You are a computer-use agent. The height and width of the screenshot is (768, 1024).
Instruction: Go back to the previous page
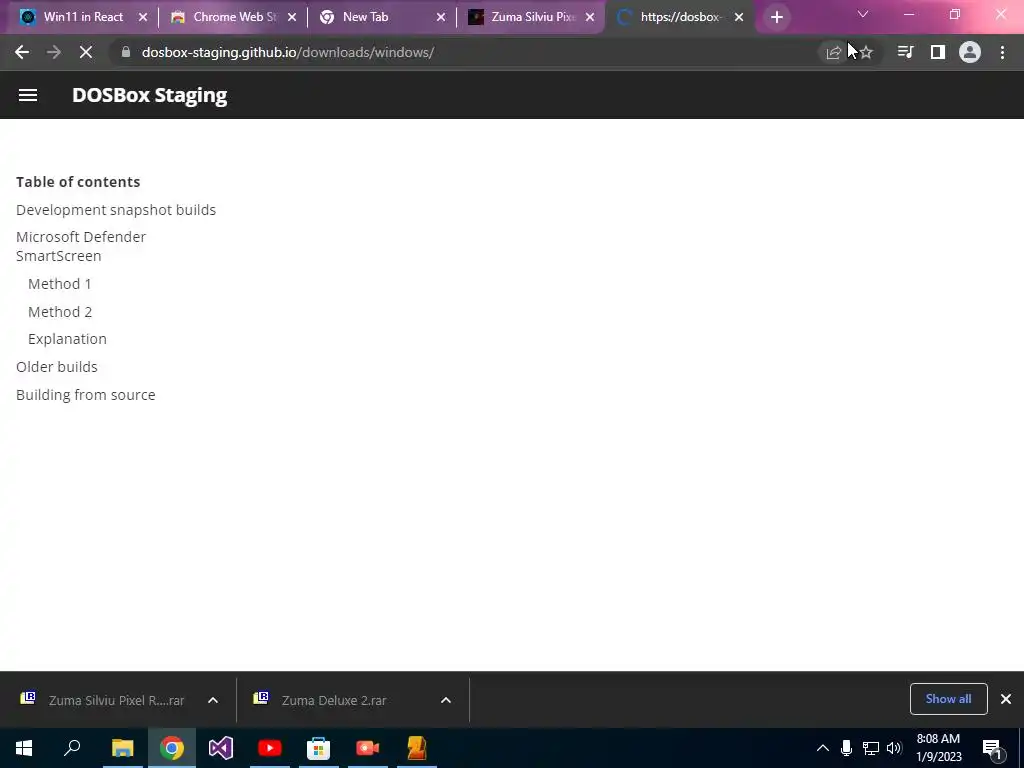click(x=22, y=52)
